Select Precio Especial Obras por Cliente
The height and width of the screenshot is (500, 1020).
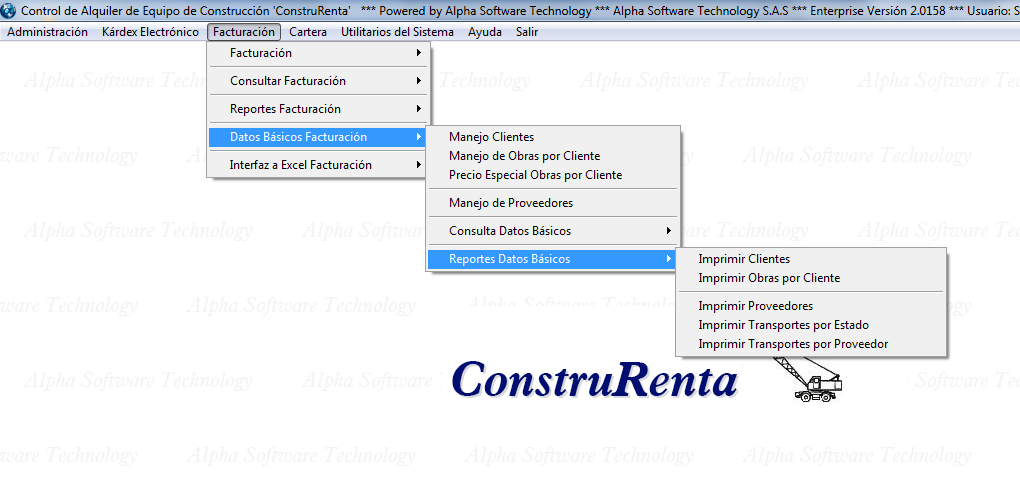[x=535, y=175]
